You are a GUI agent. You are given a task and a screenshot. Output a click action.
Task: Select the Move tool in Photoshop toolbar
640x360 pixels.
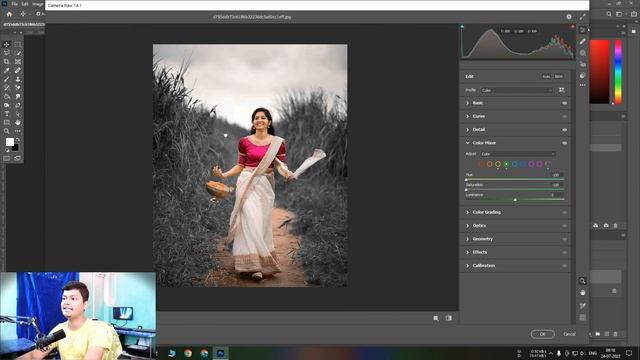point(7,44)
